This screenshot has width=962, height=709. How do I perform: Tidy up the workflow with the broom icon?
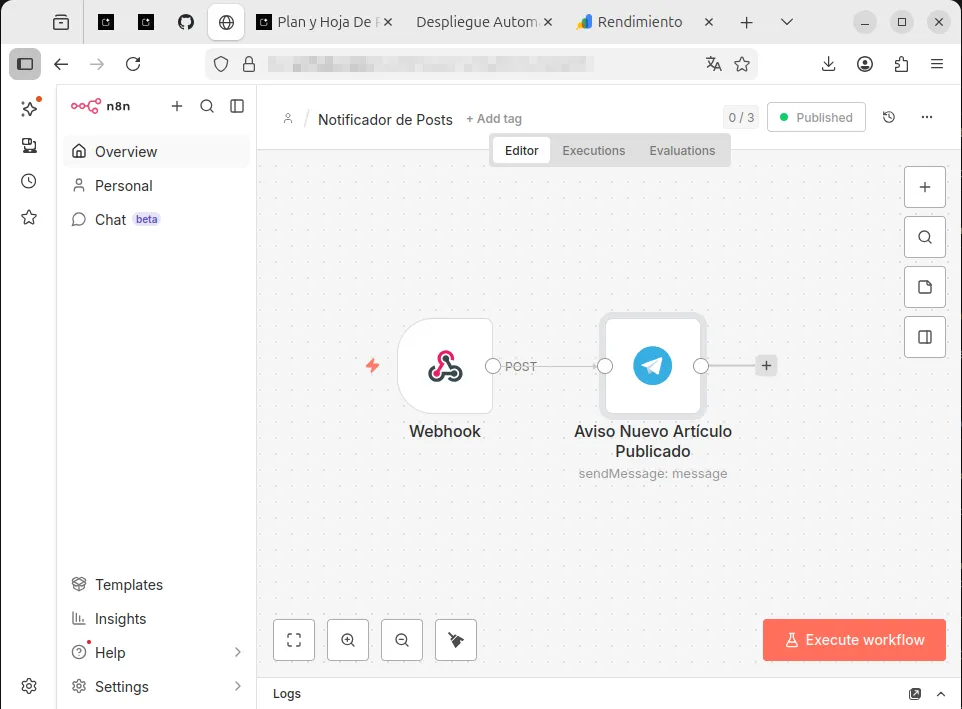[x=456, y=640]
